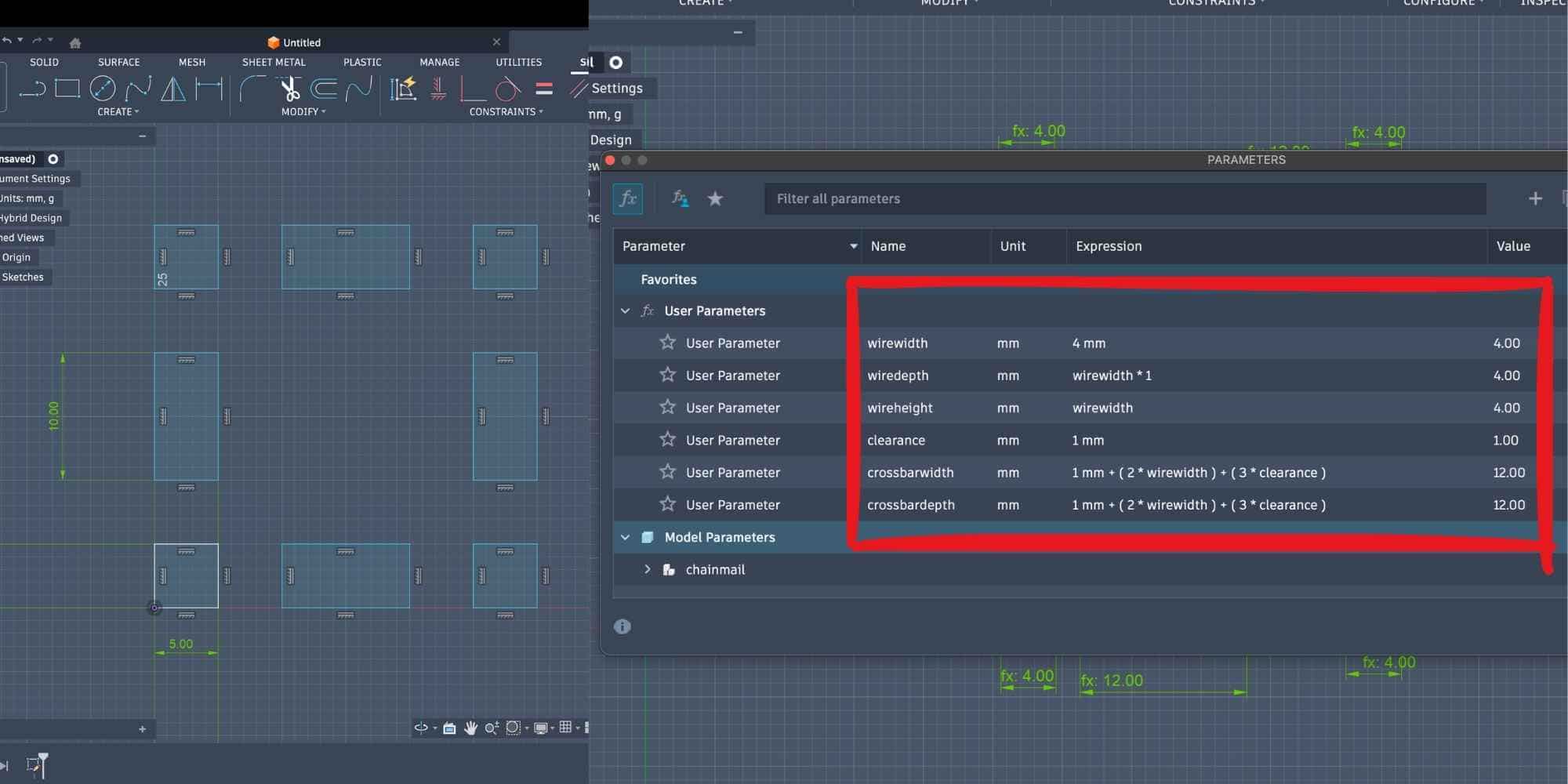Select the Mirror sketch tool
1568x784 pixels.
click(172, 89)
